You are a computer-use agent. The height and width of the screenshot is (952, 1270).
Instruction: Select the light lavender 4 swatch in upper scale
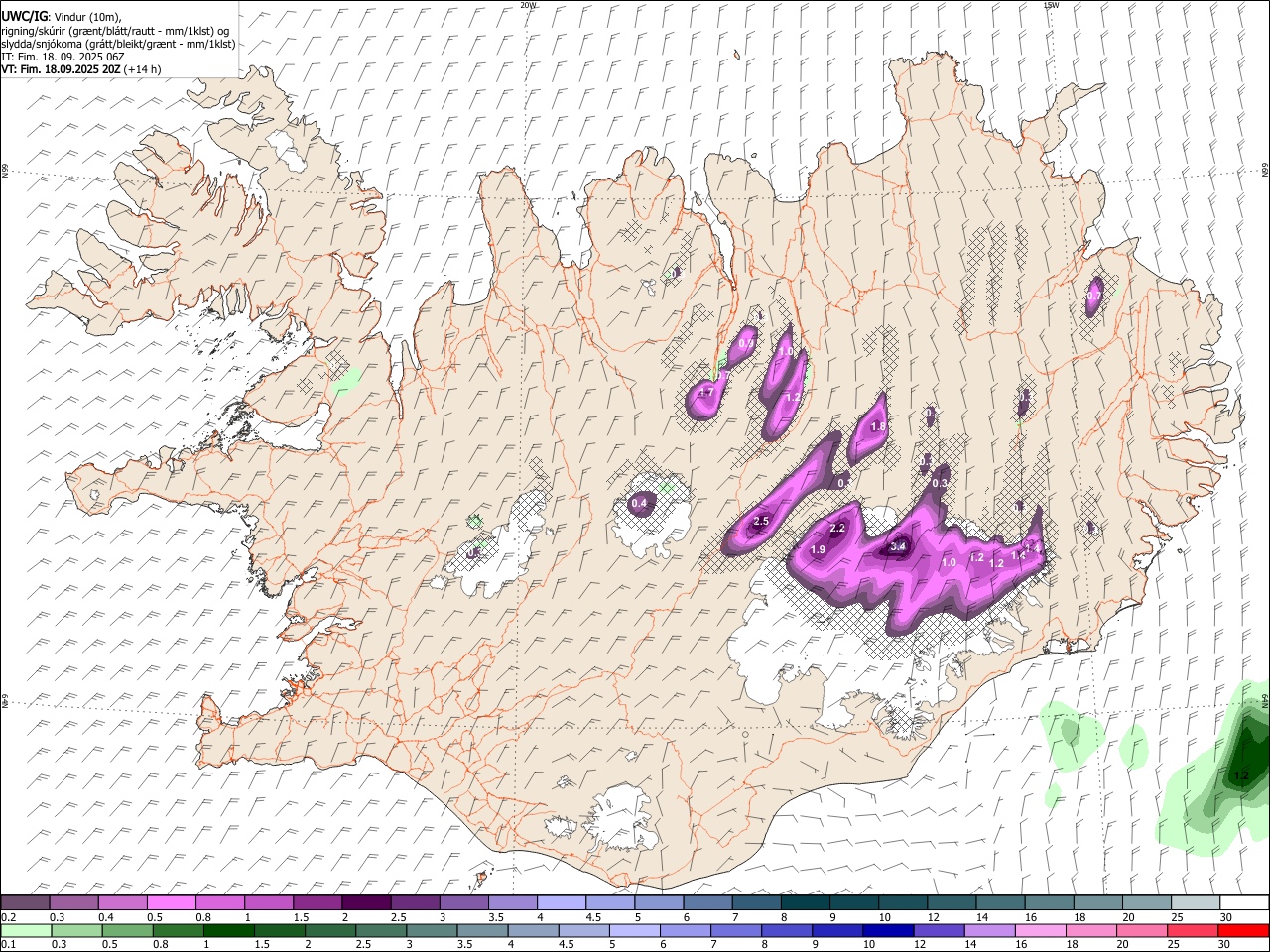click(x=562, y=902)
